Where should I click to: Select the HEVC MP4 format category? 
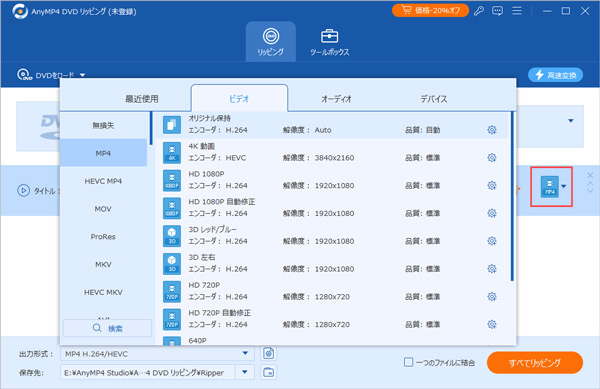tap(103, 181)
